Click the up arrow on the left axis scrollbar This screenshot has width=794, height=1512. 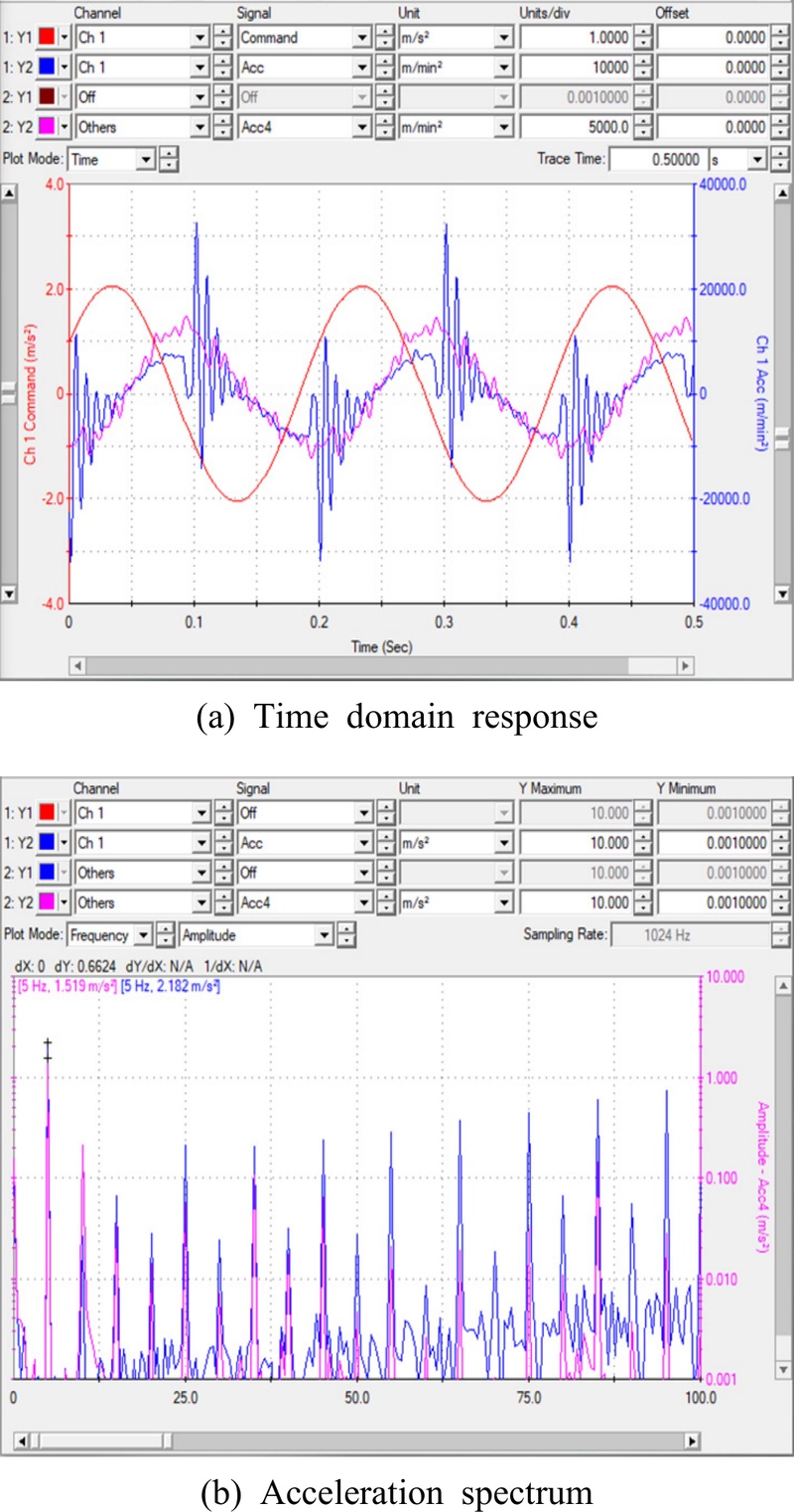coord(11,195)
